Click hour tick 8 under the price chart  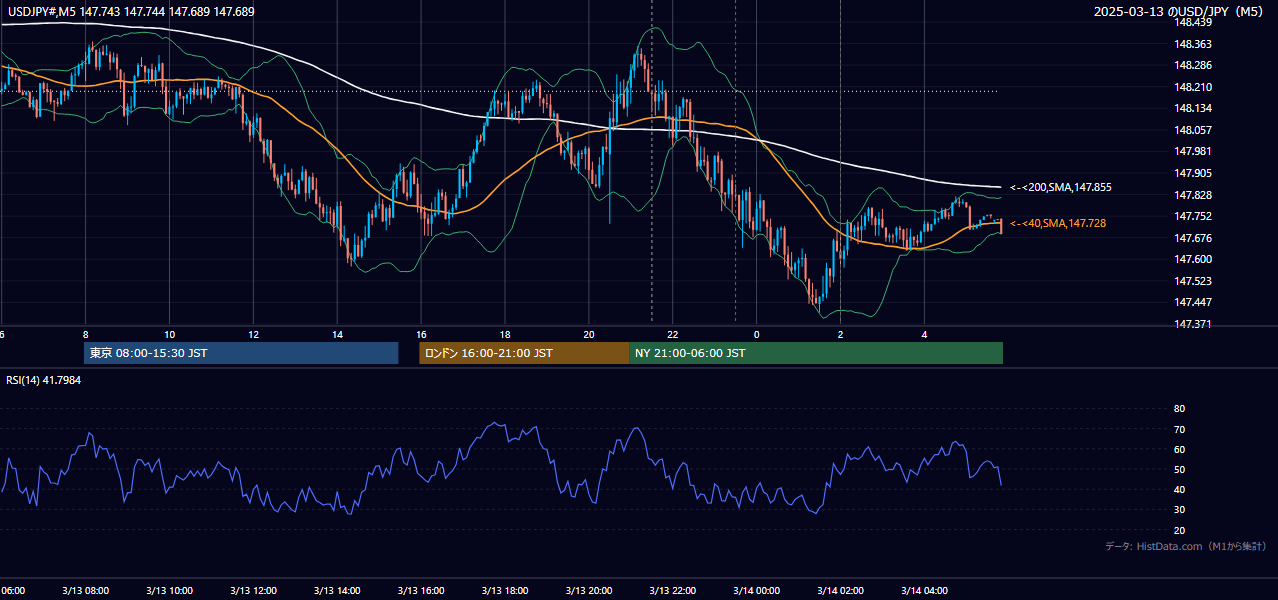point(85,335)
